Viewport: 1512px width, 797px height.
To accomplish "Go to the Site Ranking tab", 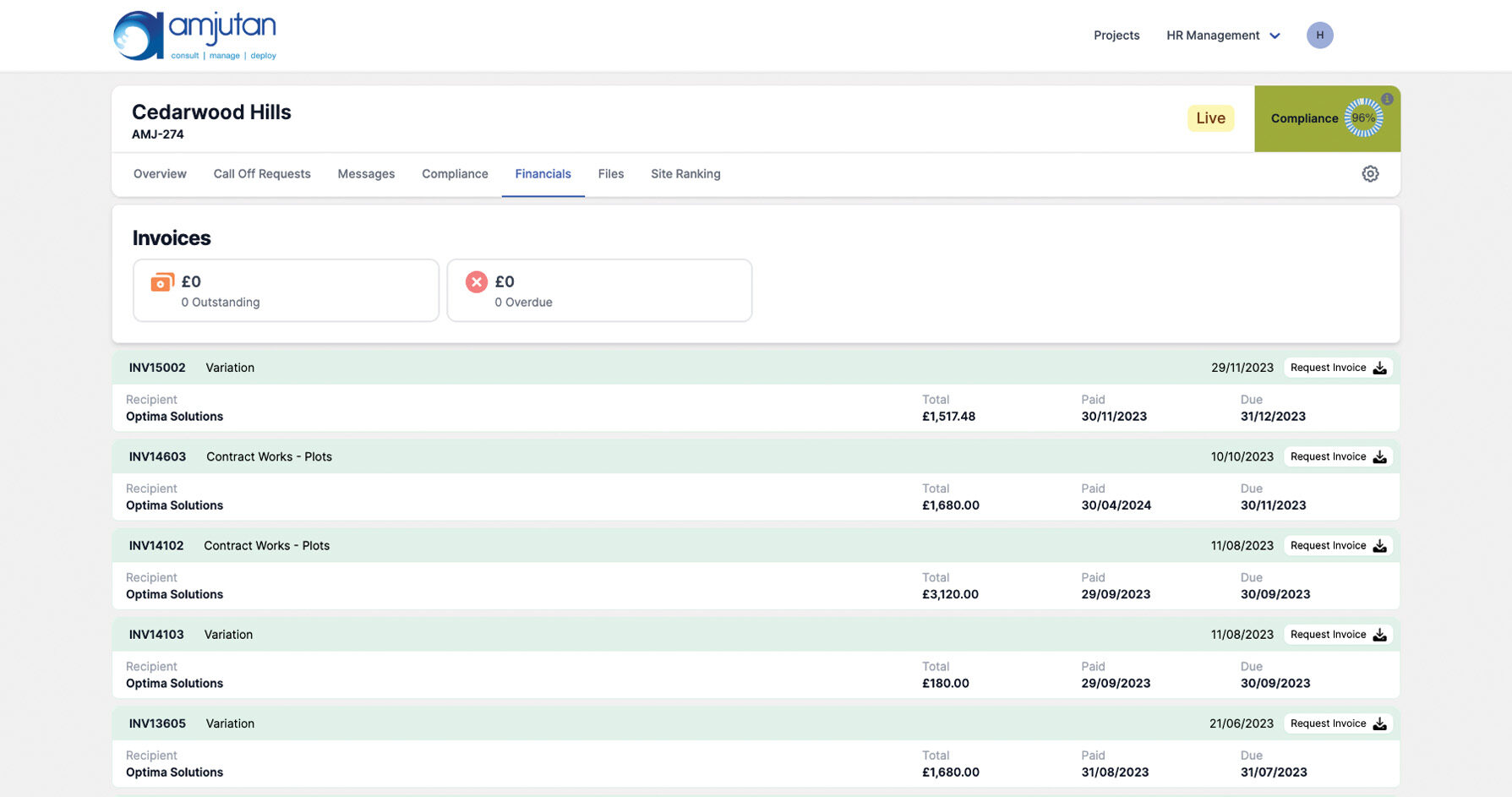I will tap(685, 174).
